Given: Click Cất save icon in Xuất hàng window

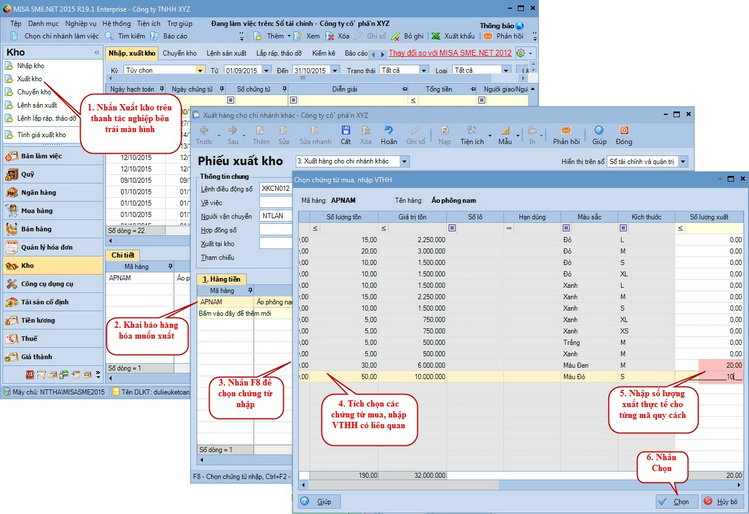Looking at the screenshot, I should point(345,135).
